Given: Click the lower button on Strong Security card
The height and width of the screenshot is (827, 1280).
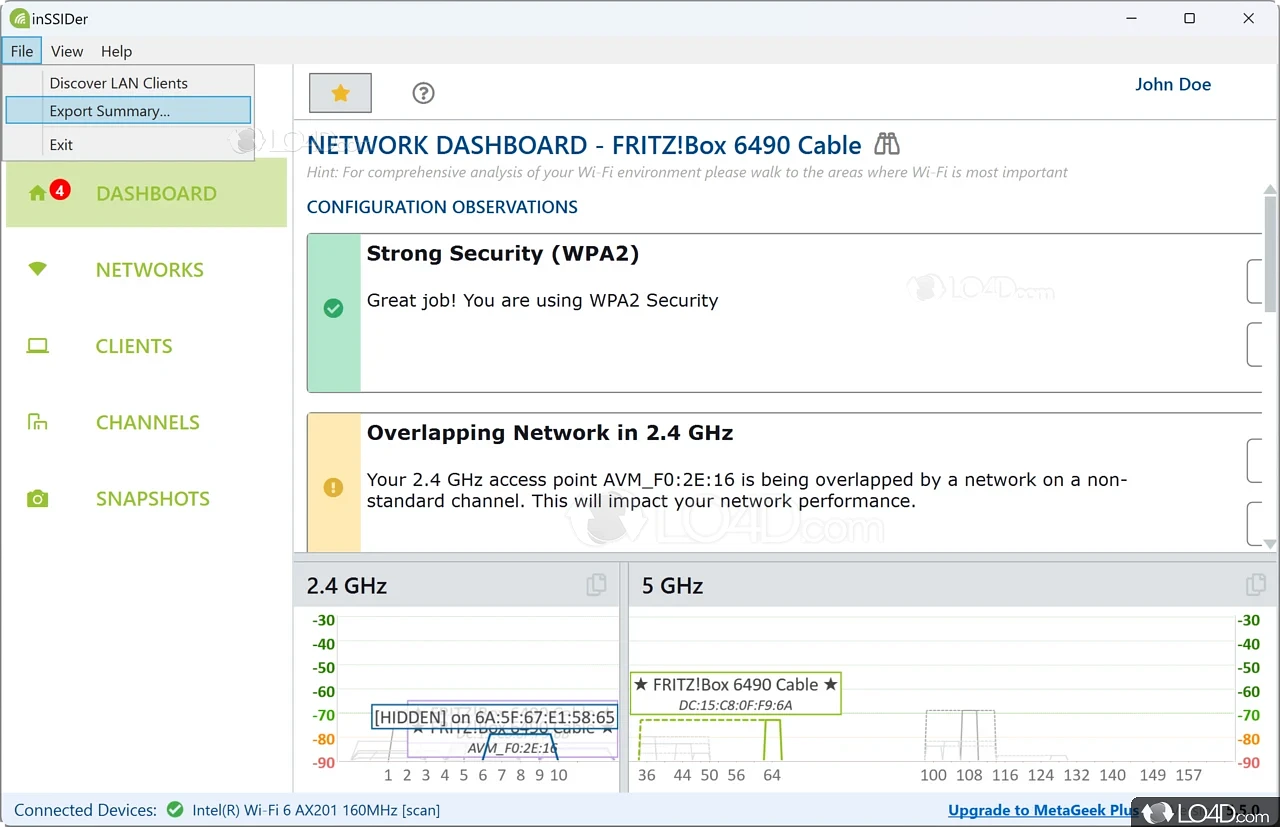Looking at the screenshot, I should [x=1255, y=344].
